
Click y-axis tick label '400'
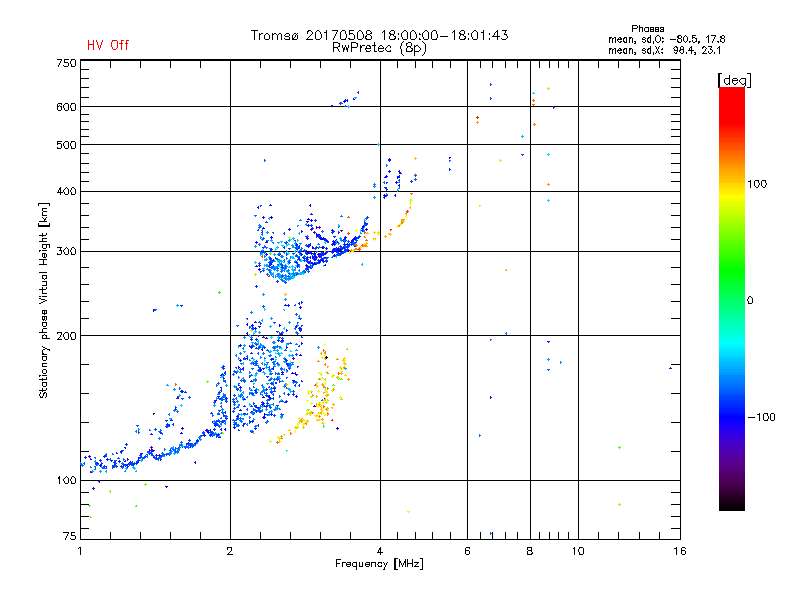[66, 192]
